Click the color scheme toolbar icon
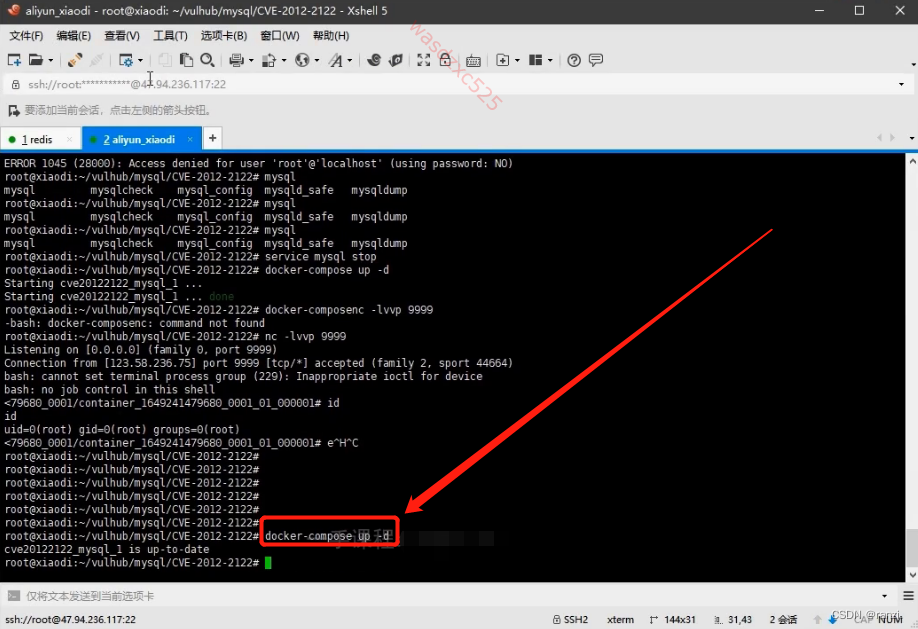Screen dimensions: 918x629 (269, 60)
